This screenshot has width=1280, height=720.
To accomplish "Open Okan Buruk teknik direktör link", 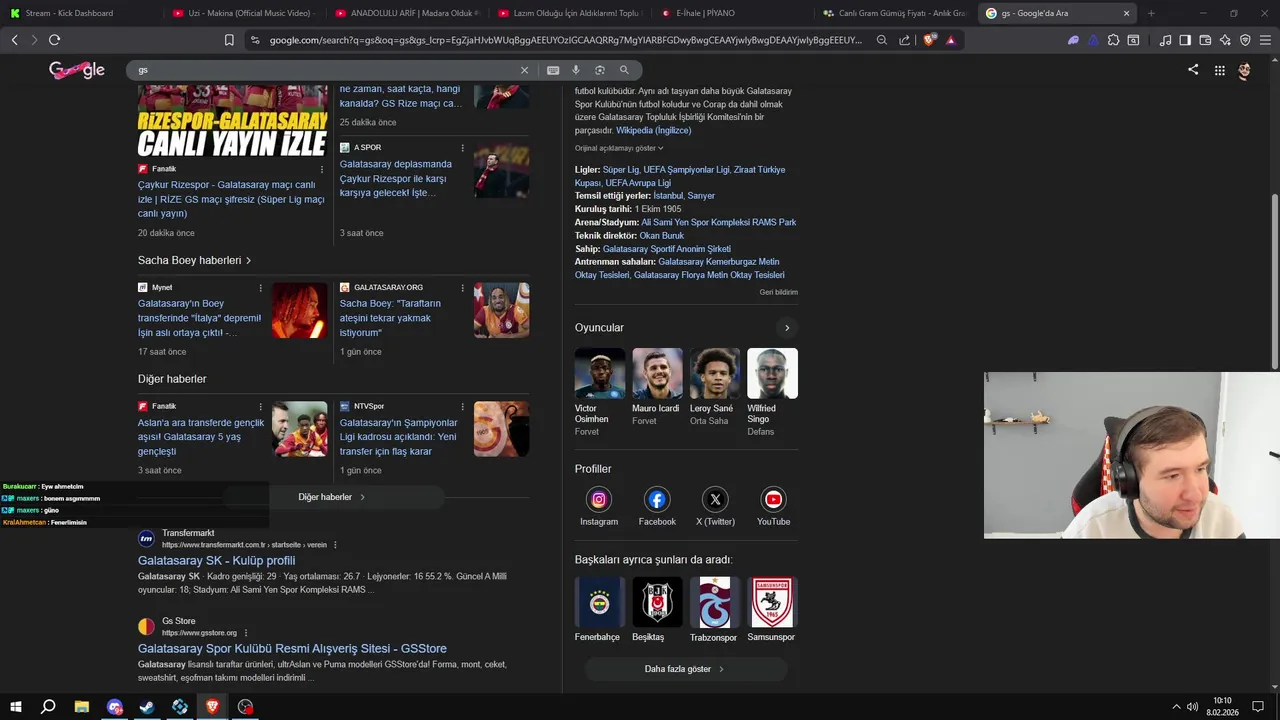I will click(x=662, y=235).
